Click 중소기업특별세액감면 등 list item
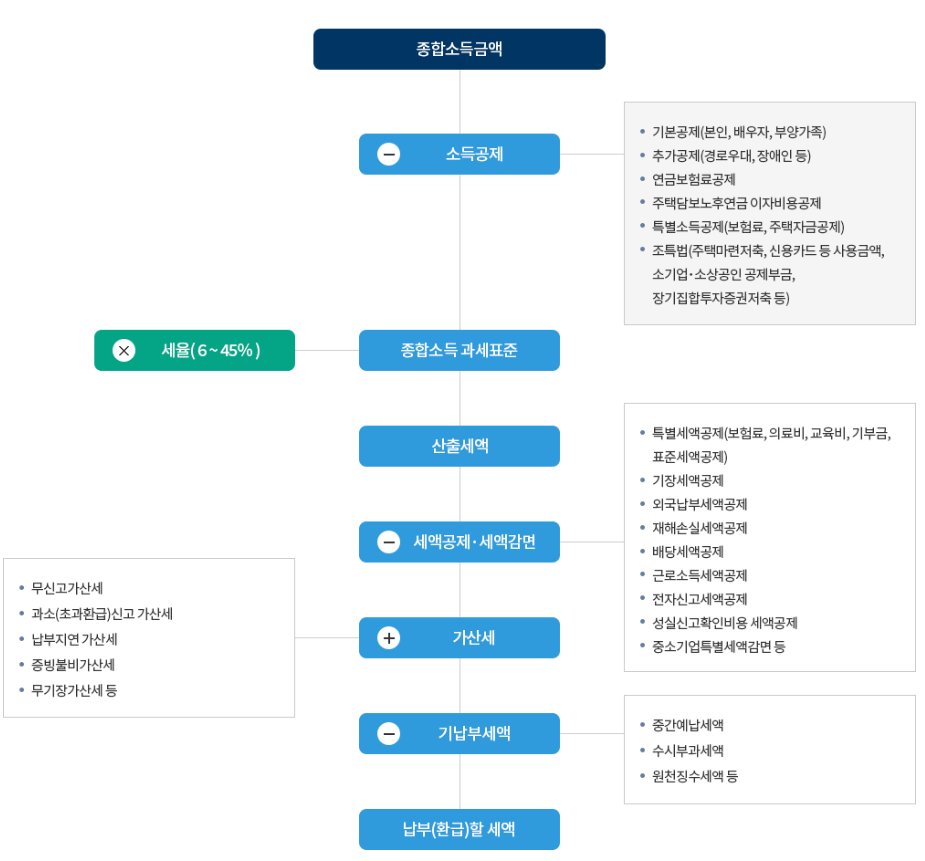 point(719,647)
